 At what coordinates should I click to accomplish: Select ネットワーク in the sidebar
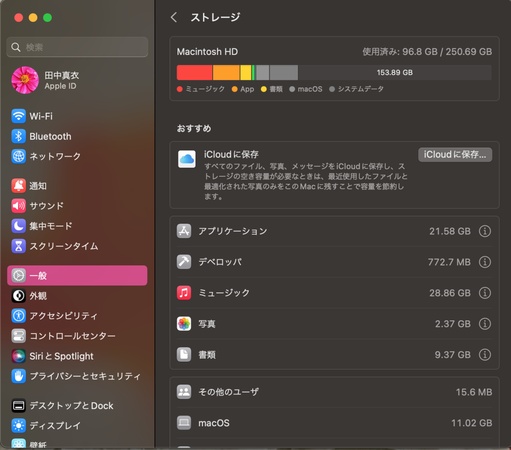[77, 156]
